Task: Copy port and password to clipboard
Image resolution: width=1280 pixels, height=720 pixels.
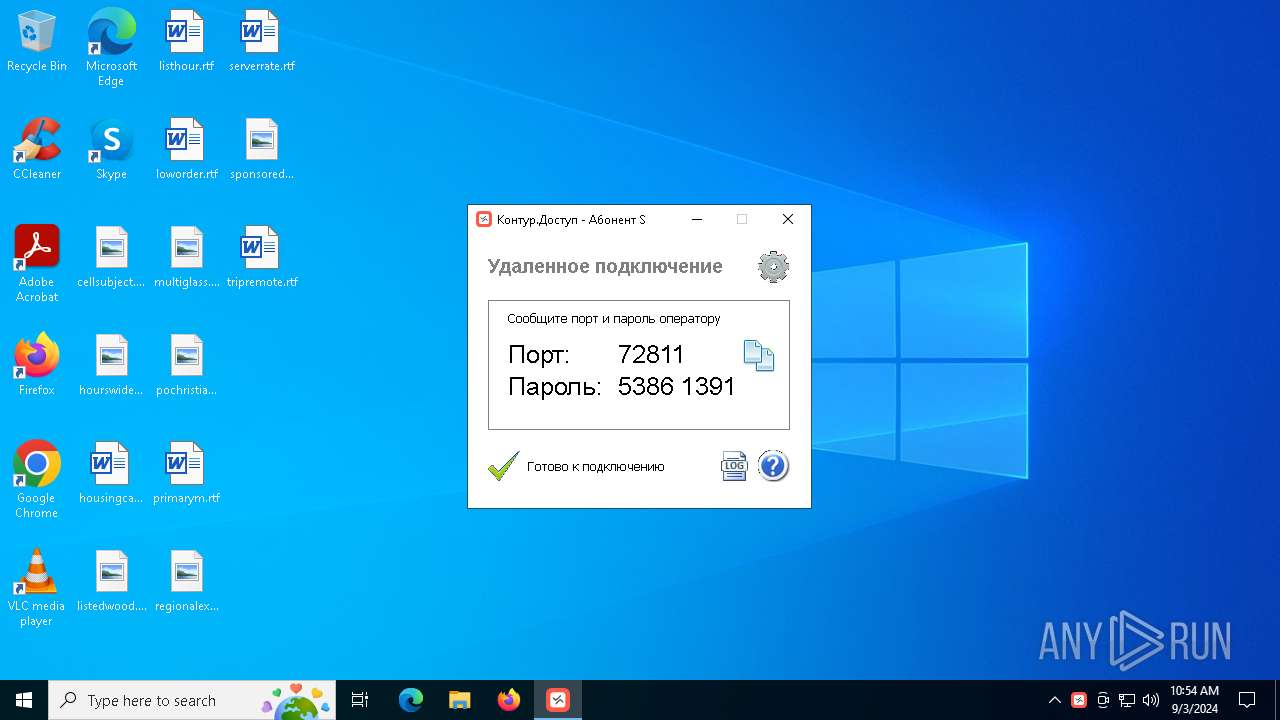Action: pos(758,356)
